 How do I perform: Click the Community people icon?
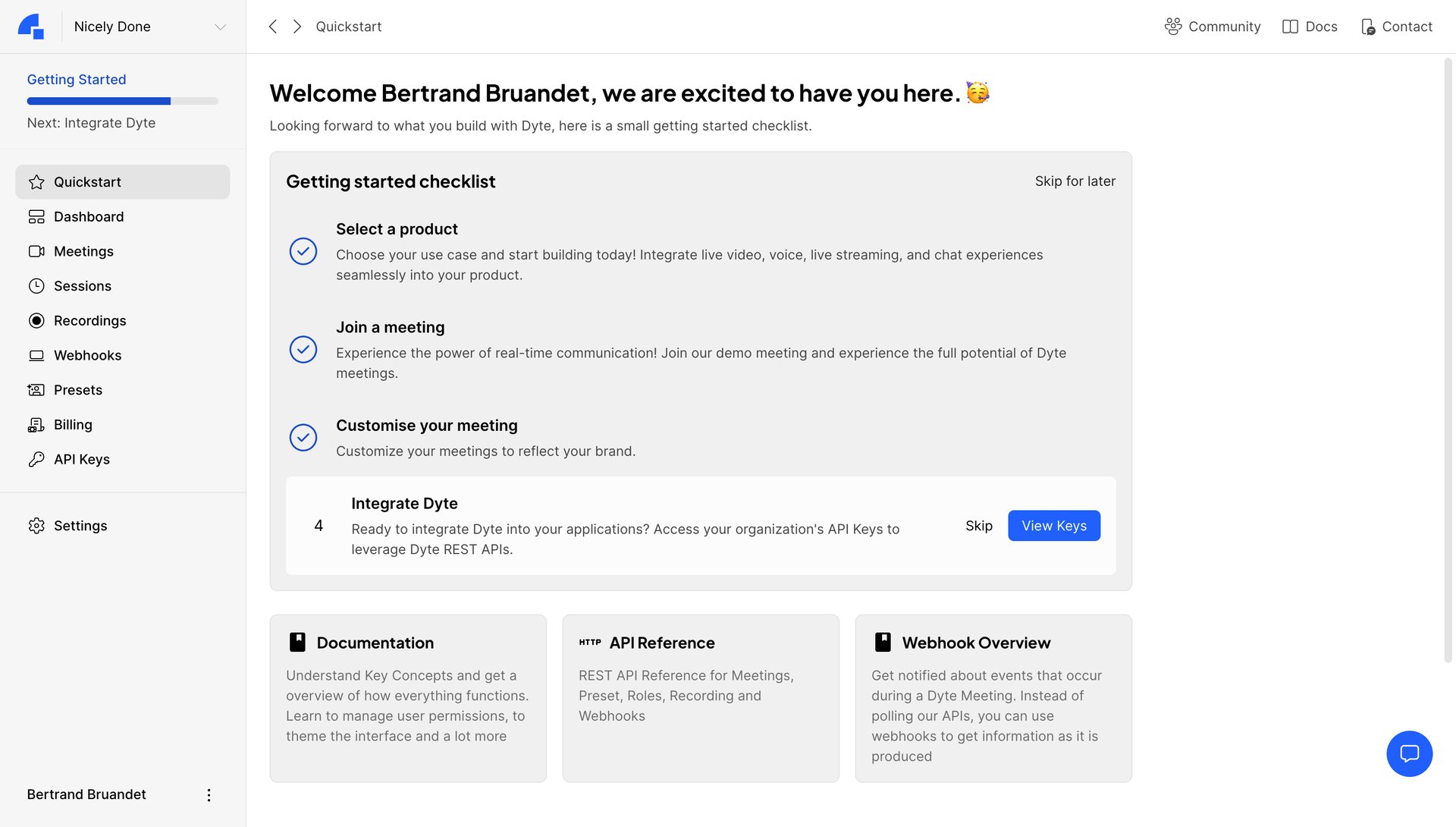[1173, 27]
